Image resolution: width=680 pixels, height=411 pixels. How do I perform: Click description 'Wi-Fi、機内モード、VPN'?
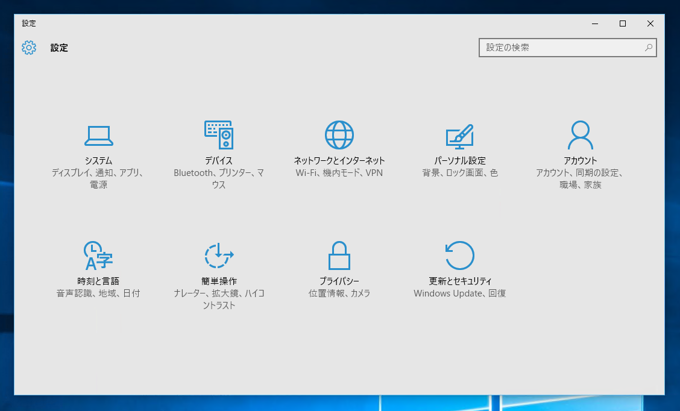point(339,173)
